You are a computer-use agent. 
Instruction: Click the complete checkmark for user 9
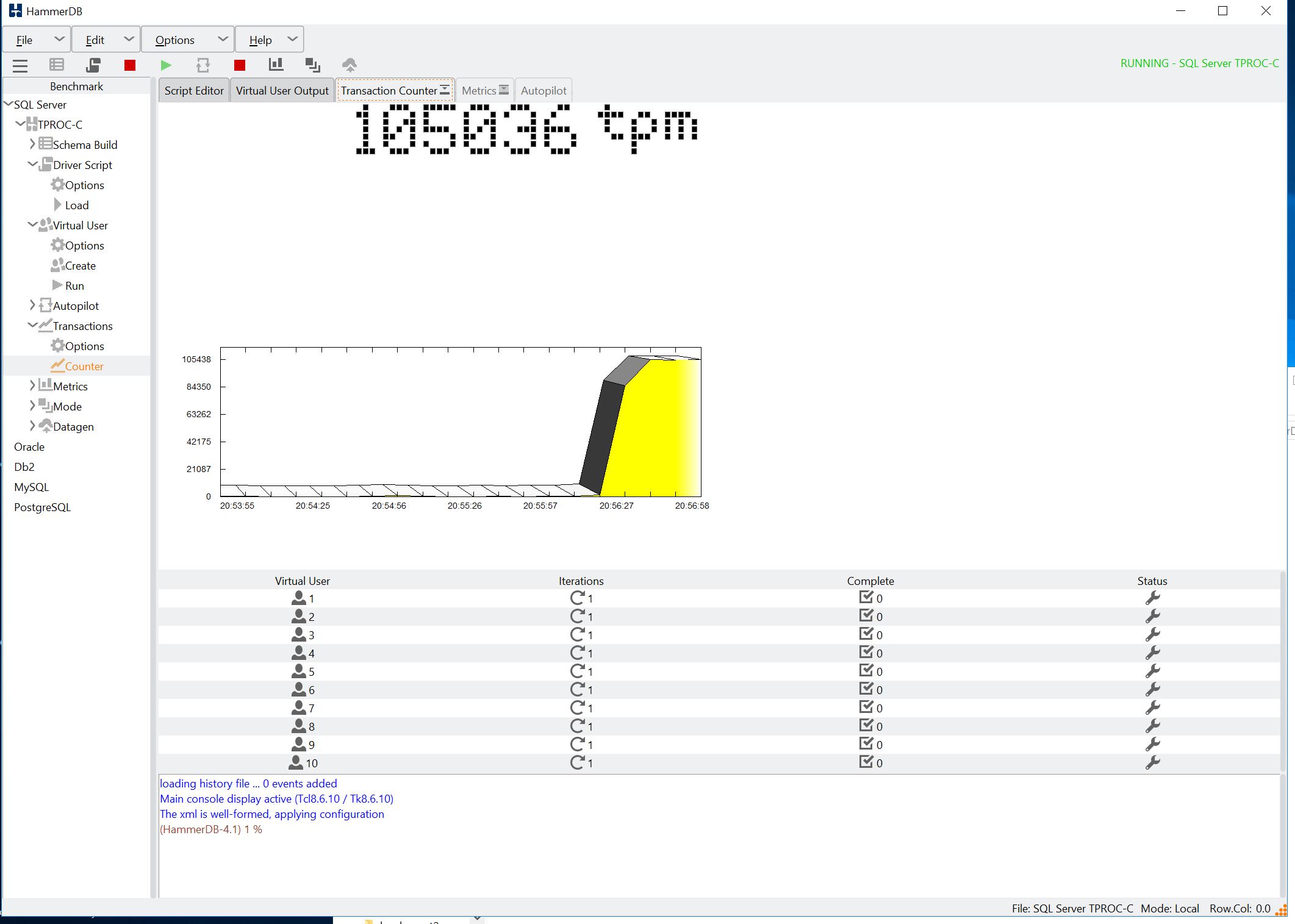click(866, 743)
